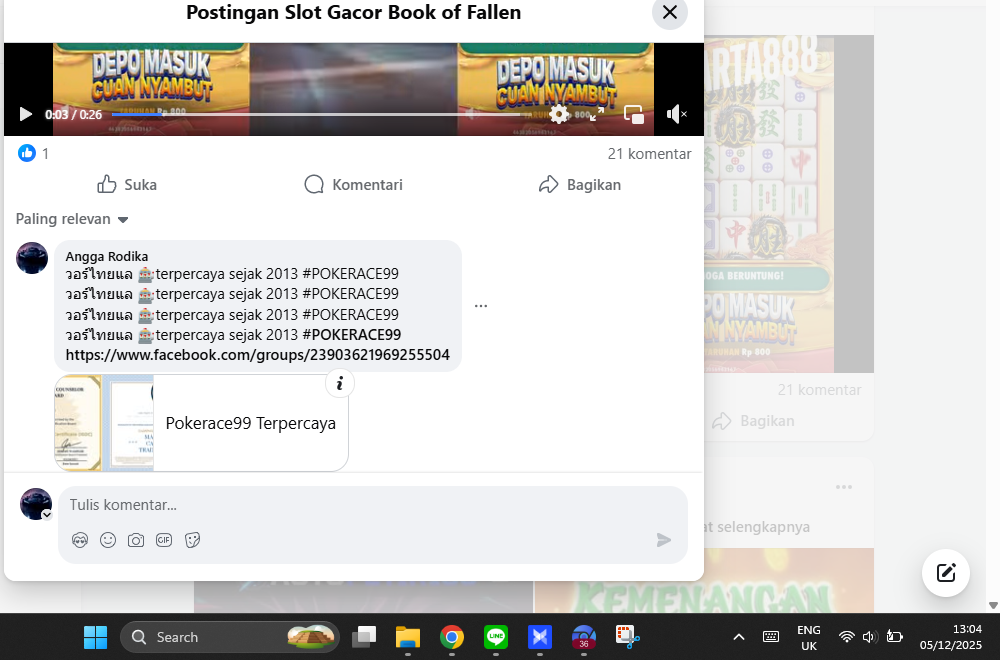Switch commenting identity via avatar arrow
Viewport: 1000px width, 660px height.
(47, 515)
